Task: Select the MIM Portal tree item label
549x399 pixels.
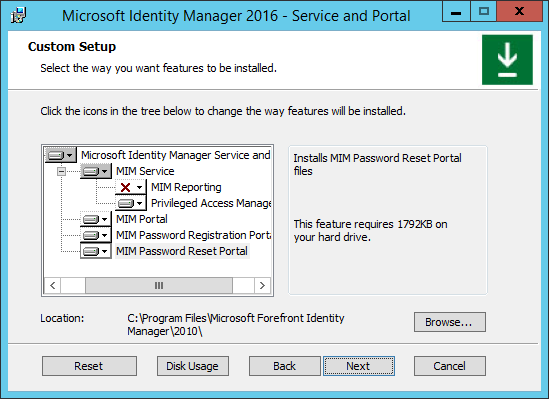Action: pos(142,219)
